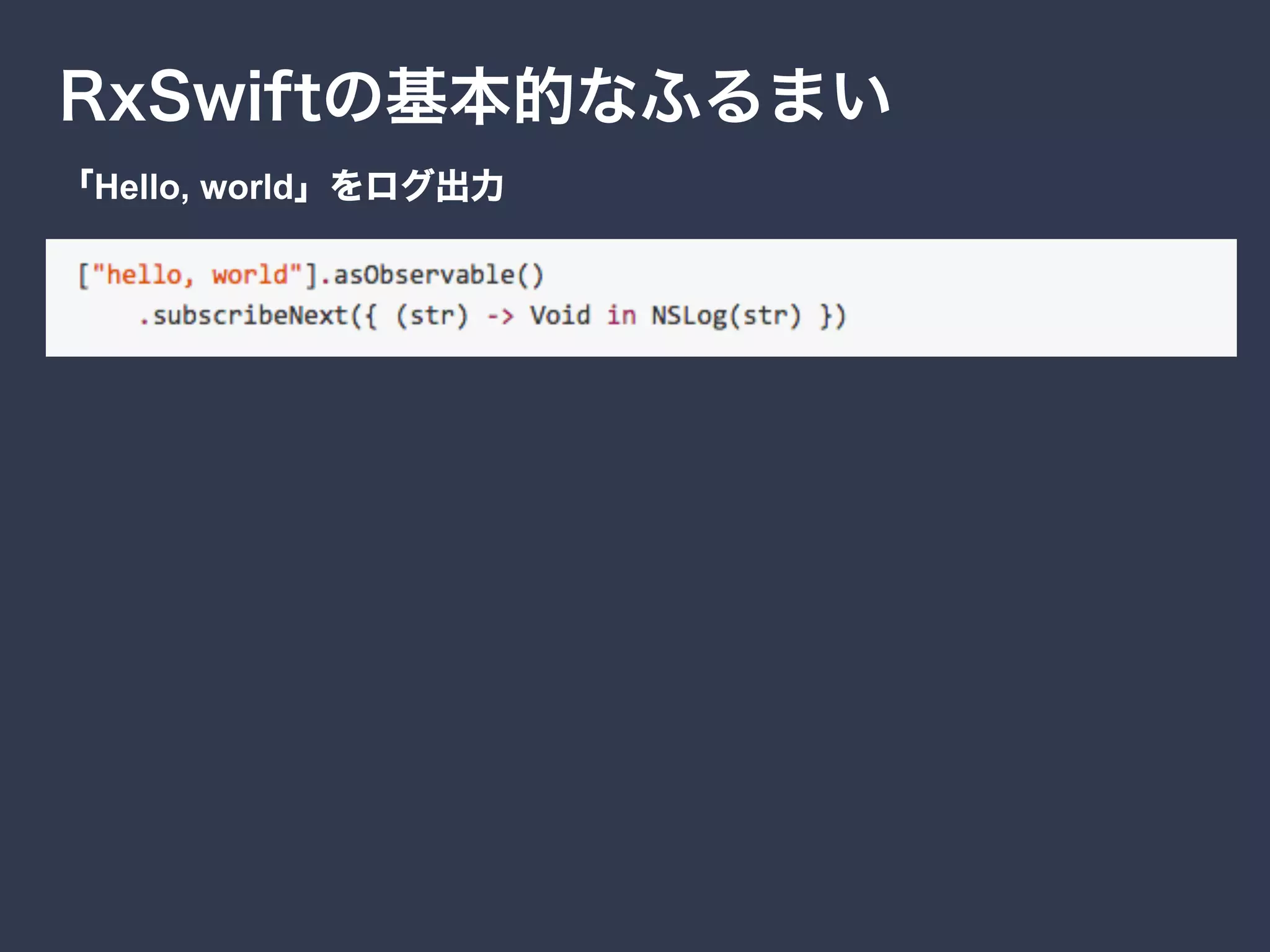Click the code line '["hello, world"].asObservable()'
This screenshot has width=1270, height=952.
point(311,275)
